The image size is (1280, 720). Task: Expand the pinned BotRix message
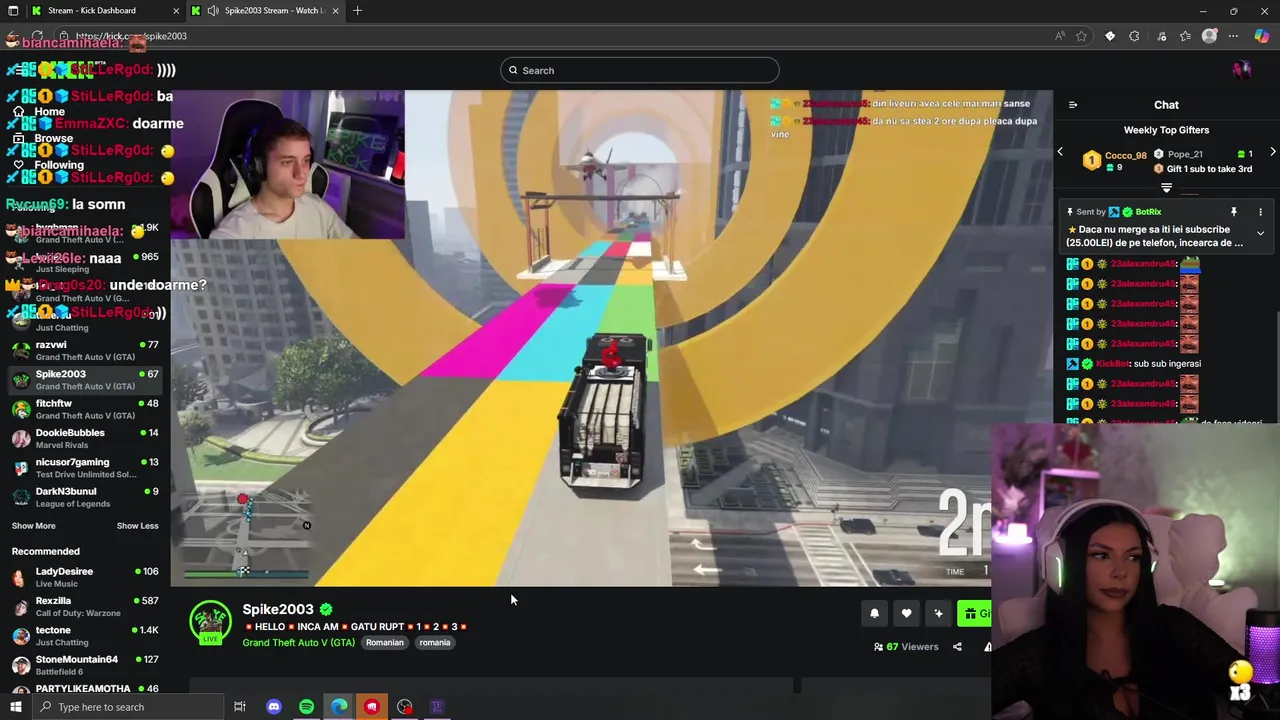(x=1260, y=234)
